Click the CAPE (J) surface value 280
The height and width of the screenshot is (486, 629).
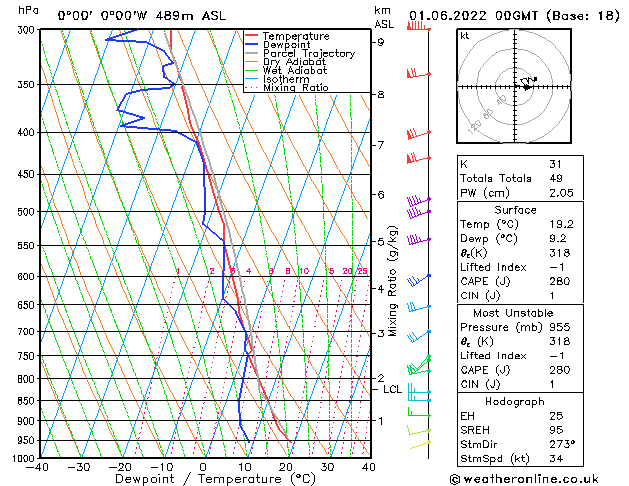tap(560, 281)
